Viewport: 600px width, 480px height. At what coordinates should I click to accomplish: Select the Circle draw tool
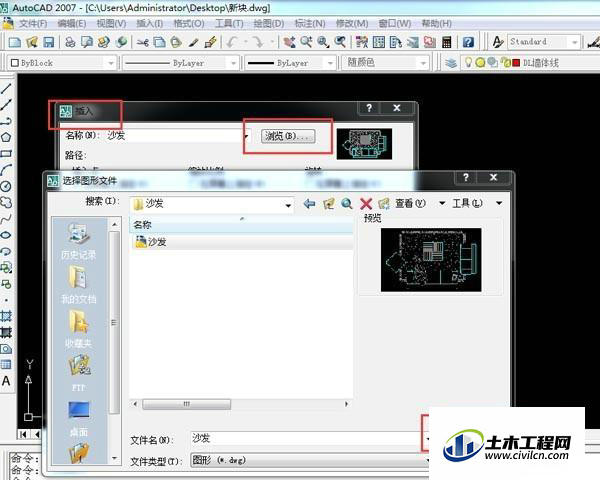pos(6,186)
